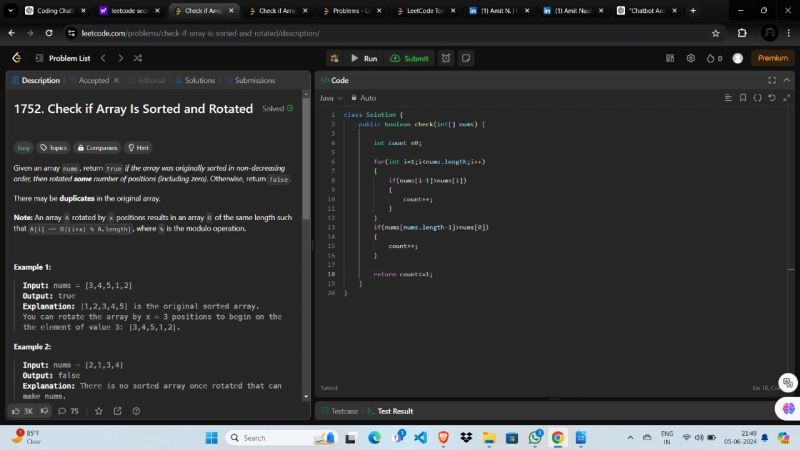Image resolution: width=800 pixels, height=450 pixels.
Task: Reset code to default icon
Action: point(772,97)
